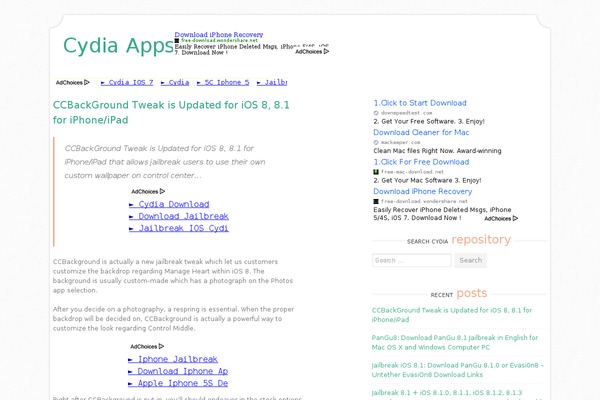Click the free-mac-download.net favicon

pos(376,172)
